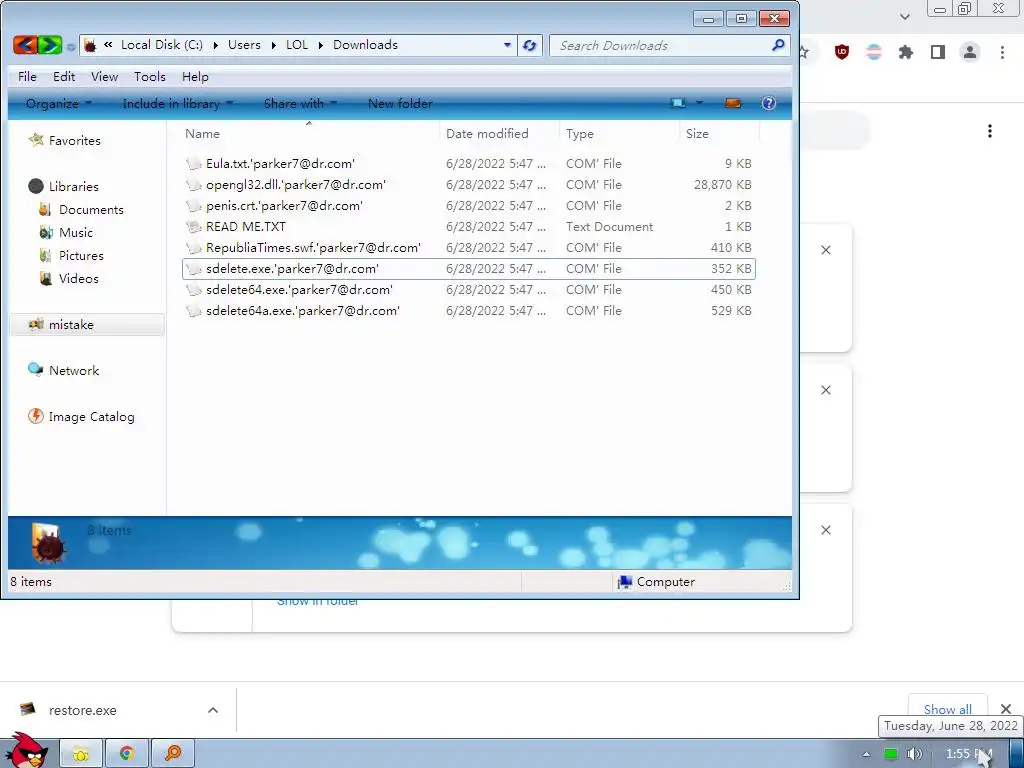Open the File menu

[x=27, y=76]
